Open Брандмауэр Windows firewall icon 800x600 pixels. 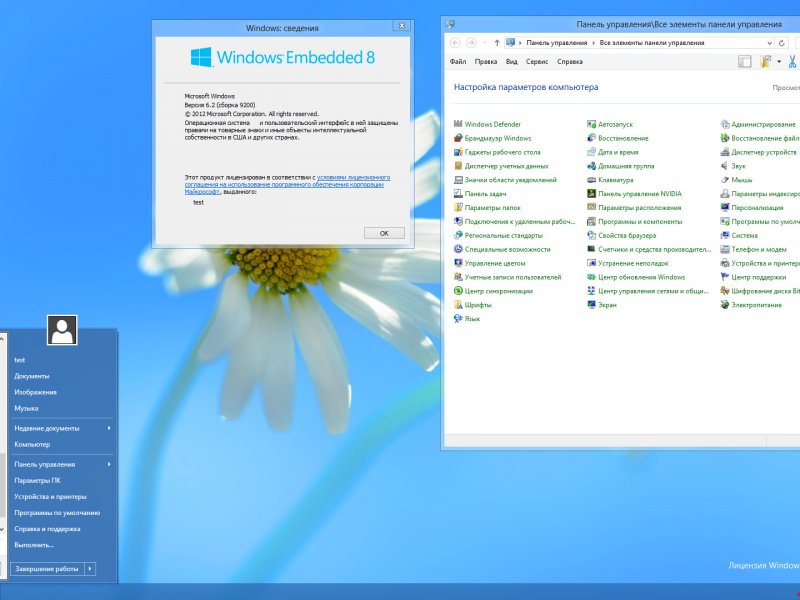pos(458,138)
